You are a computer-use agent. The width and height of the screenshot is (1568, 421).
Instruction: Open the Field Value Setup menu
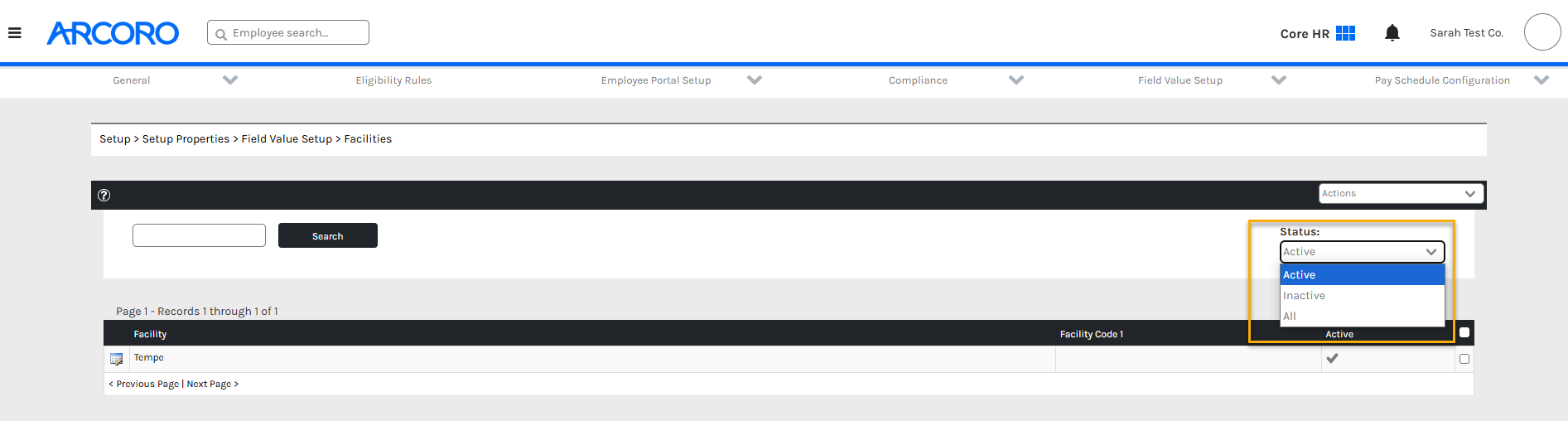tap(1180, 80)
